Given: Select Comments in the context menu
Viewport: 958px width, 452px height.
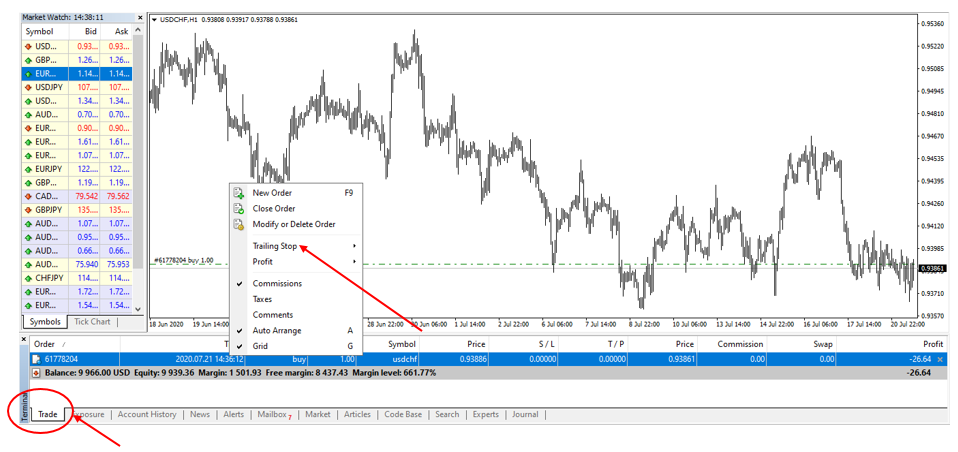Looking at the screenshot, I should [x=272, y=315].
